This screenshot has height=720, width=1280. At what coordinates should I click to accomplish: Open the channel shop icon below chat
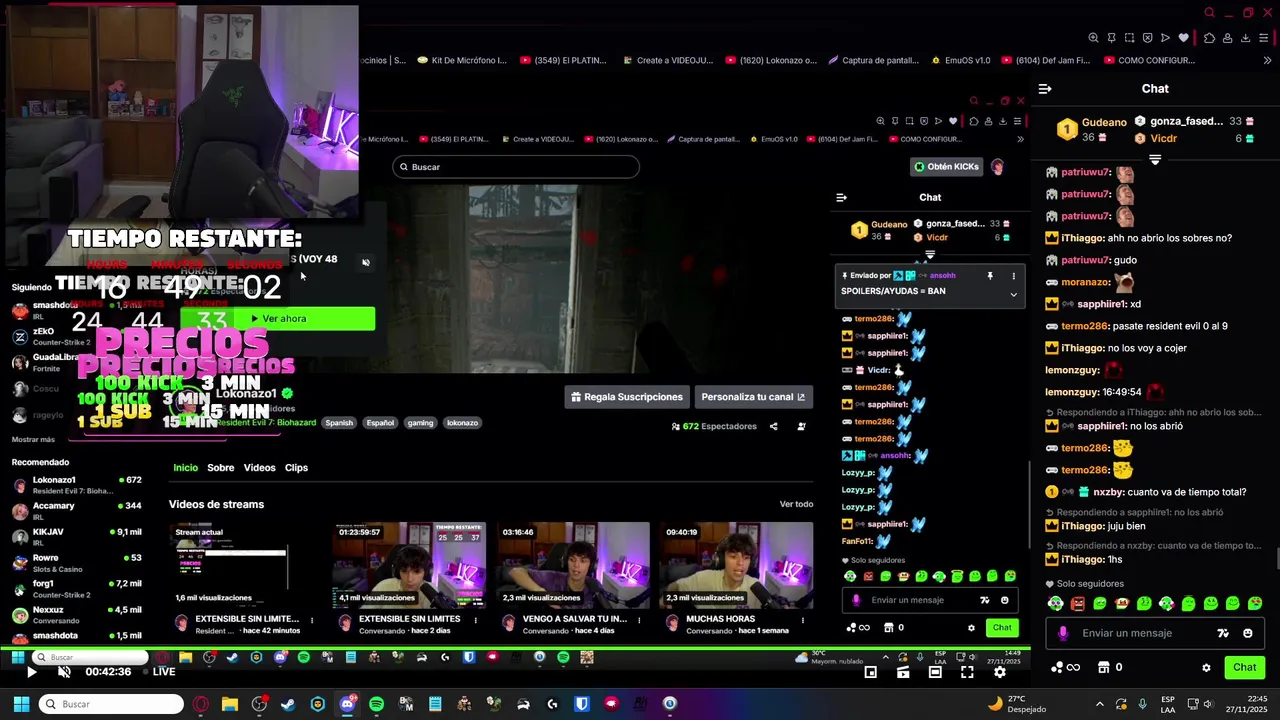point(1104,667)
